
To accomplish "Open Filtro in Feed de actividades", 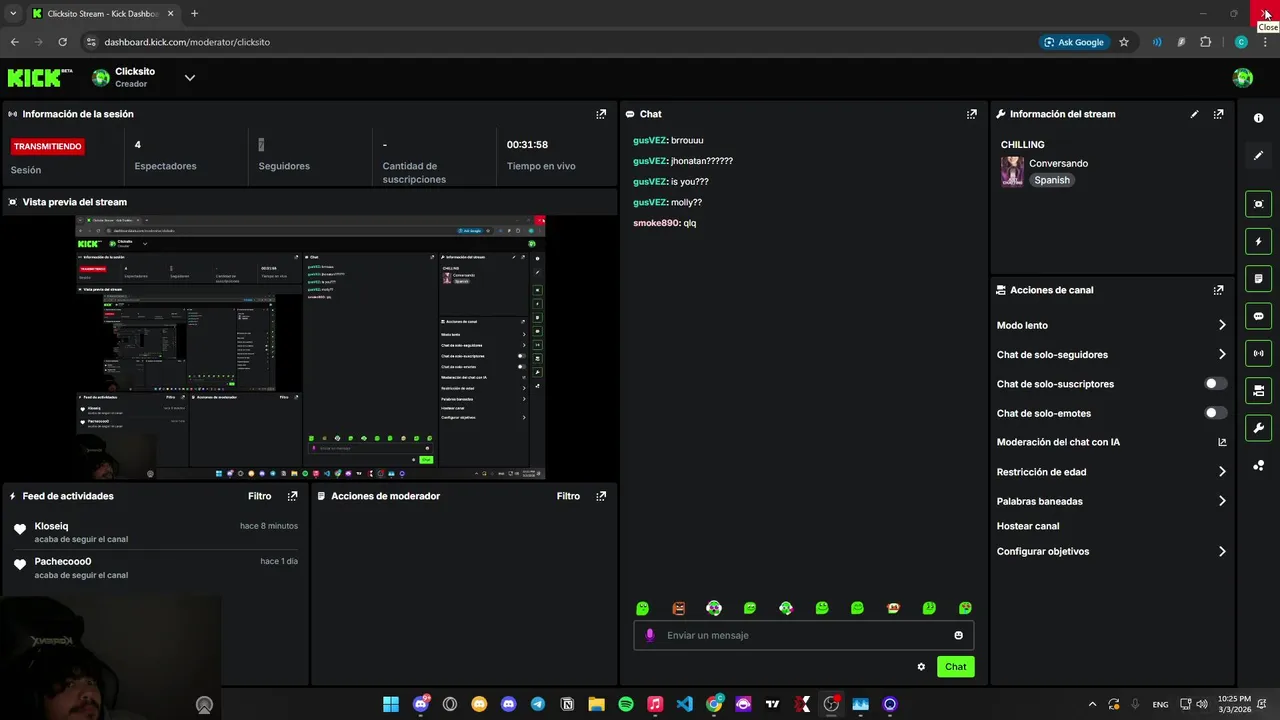I will (259, 496).
